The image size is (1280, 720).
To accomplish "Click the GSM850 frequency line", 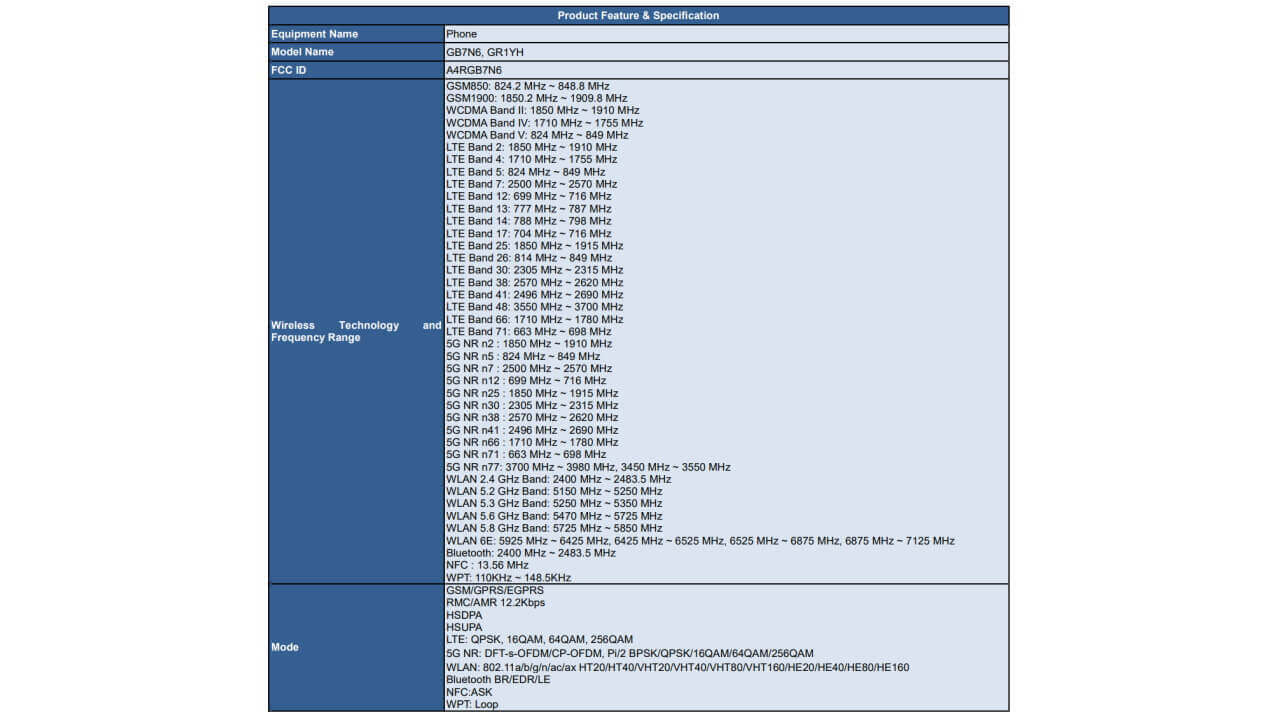I will pyautogui.click(x=527, y=87).
